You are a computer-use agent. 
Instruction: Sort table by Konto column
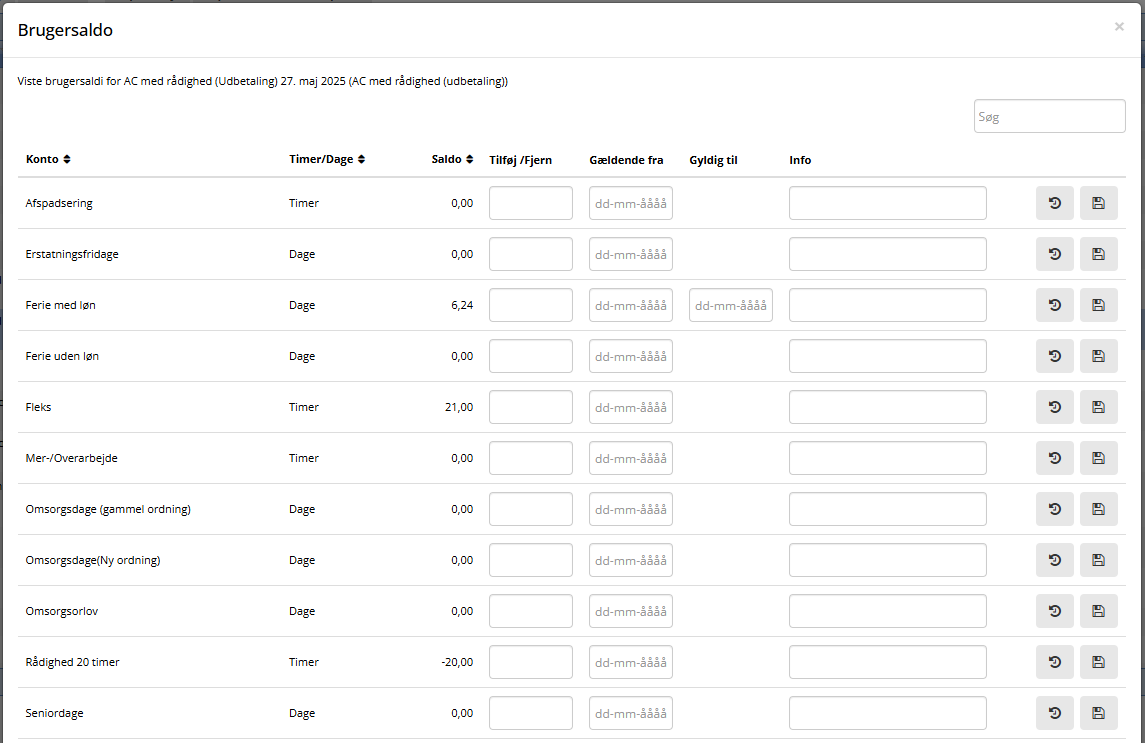point(48,160)
